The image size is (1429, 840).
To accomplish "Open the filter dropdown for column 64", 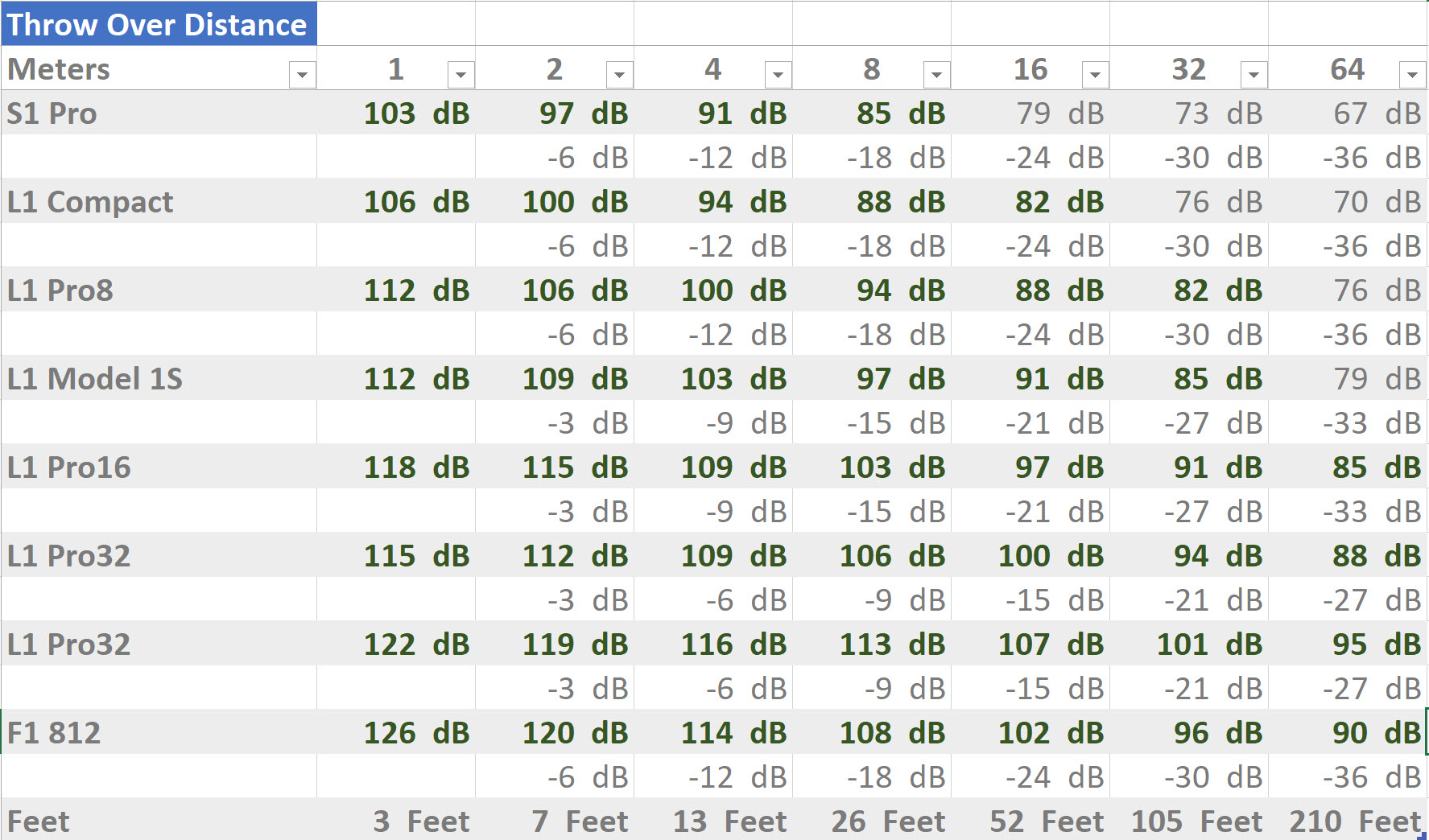I will tap(1412, 75).
